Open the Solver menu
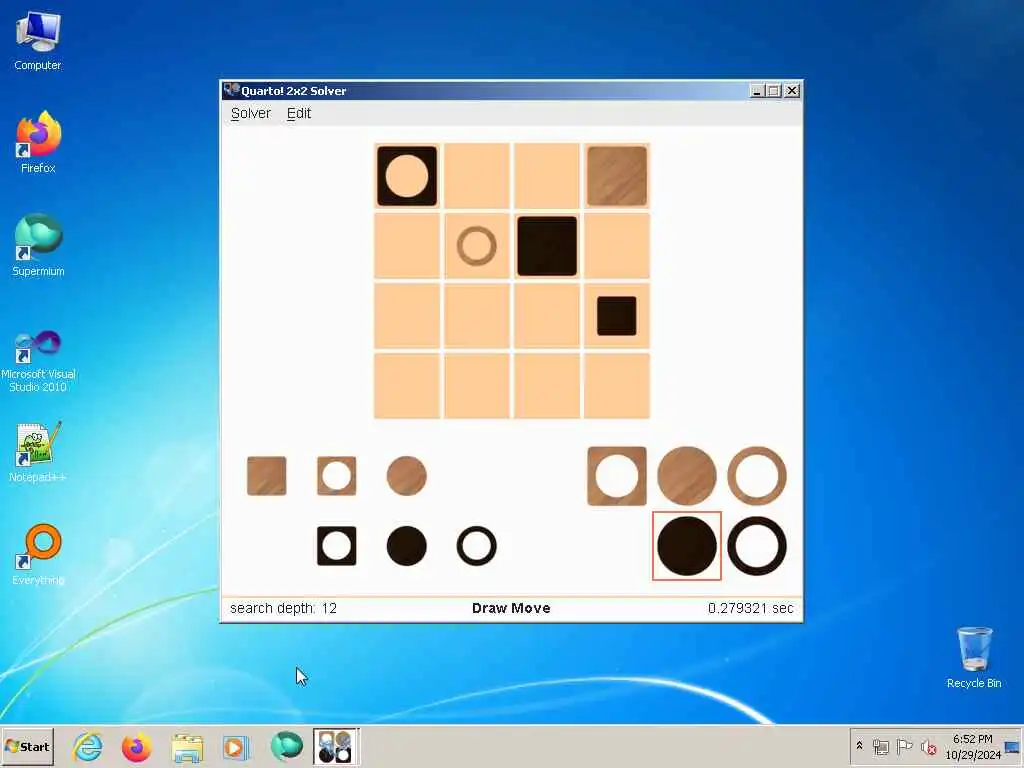1024x768 pixels. coord(250,113)
